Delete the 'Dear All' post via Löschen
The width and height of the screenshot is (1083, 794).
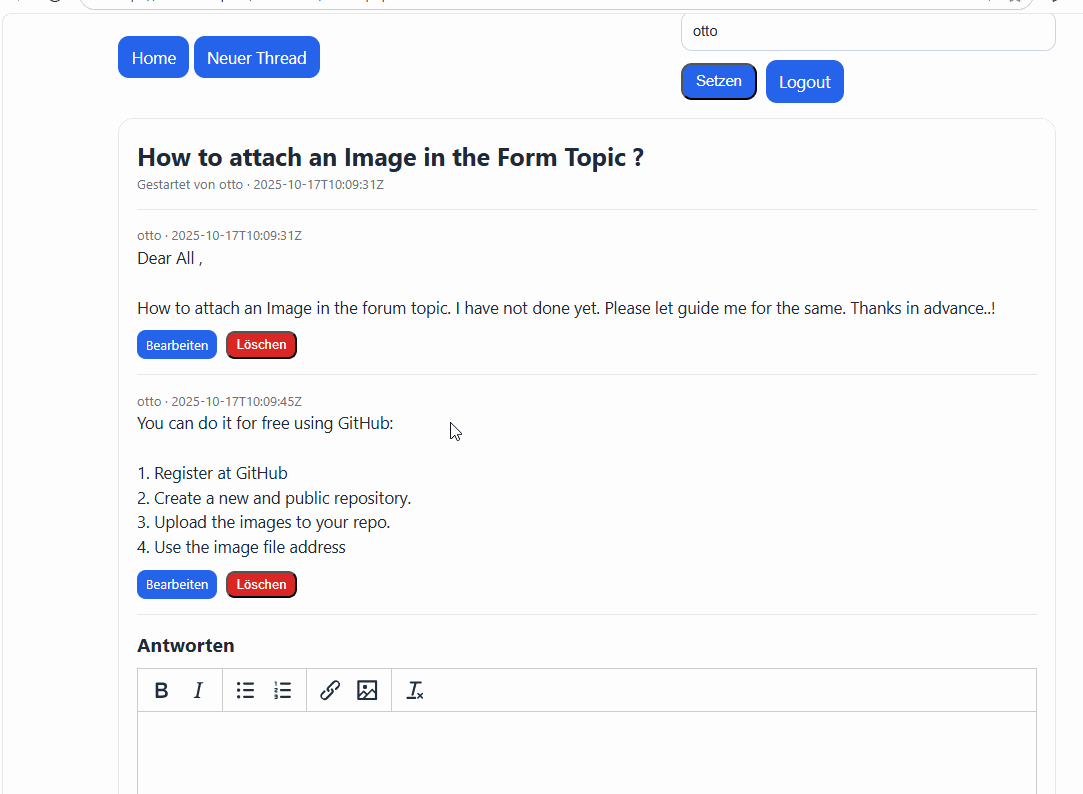[x=261, y=345]
